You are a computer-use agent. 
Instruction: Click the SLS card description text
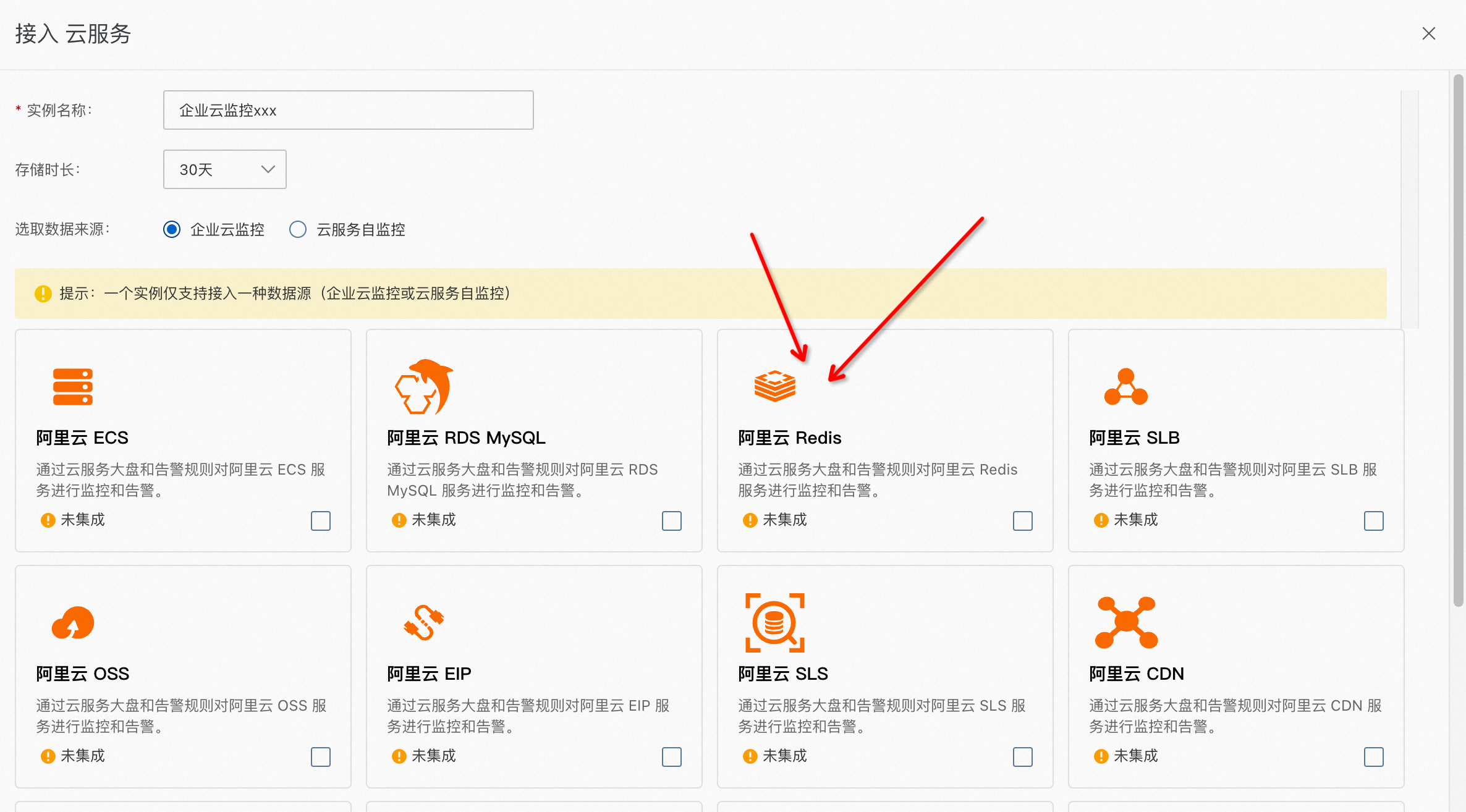[882, 716]
